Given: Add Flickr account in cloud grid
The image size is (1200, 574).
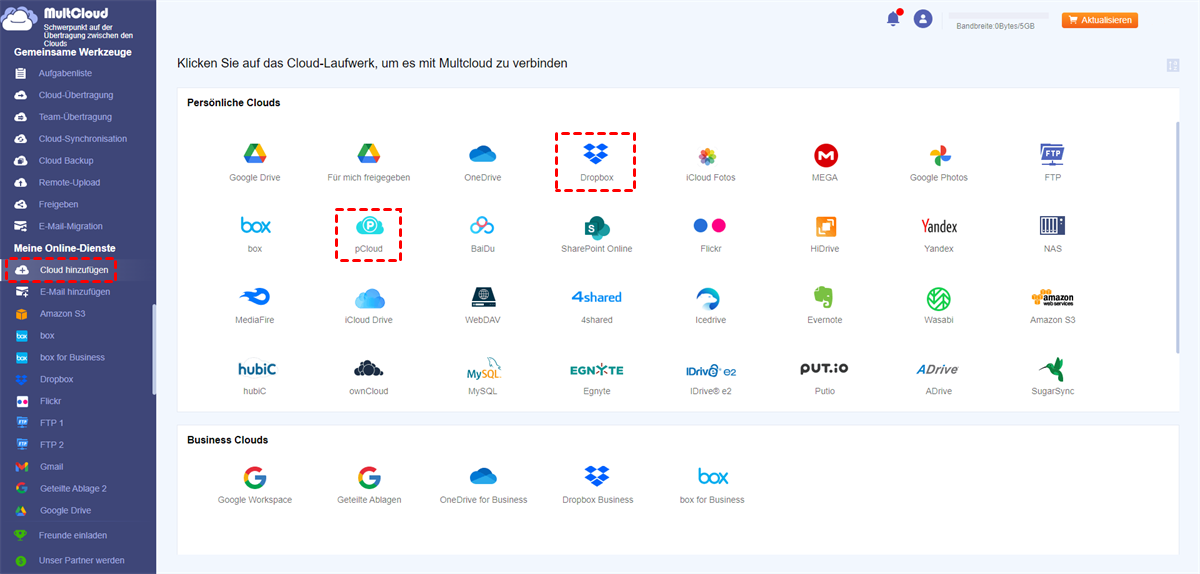Looking at the screenshot, I should click(x=711, y=235).
